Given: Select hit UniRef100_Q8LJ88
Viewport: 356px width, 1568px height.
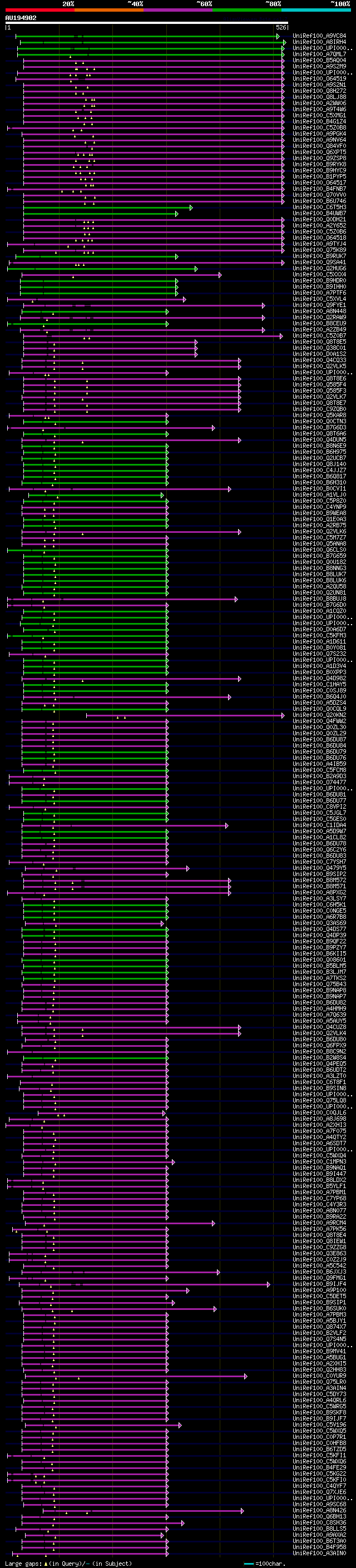Looking at the screenshot, I should 319,97.
